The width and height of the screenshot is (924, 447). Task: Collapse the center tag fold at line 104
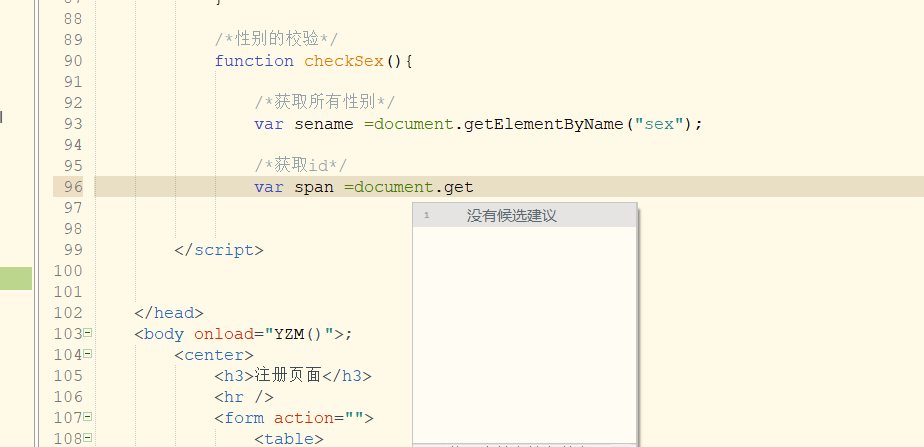click(88, 355)
